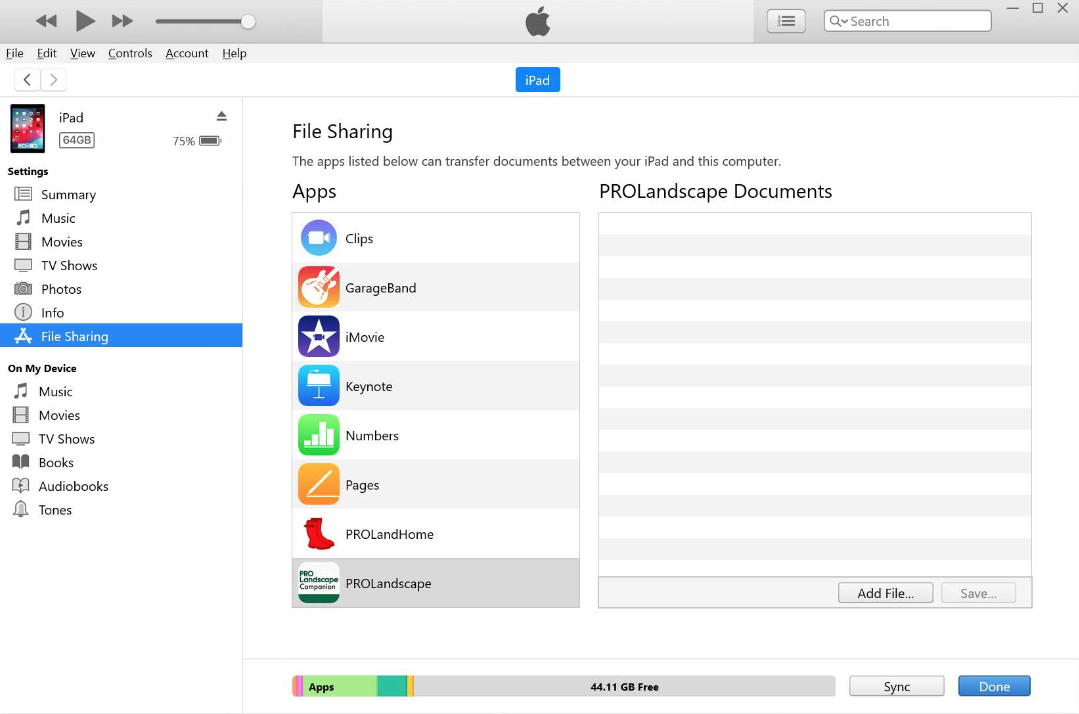Click the Apps segment of storage bar
Image resolution: width=1079 pixels, height=714 pixels.
[x=340, y=686]
